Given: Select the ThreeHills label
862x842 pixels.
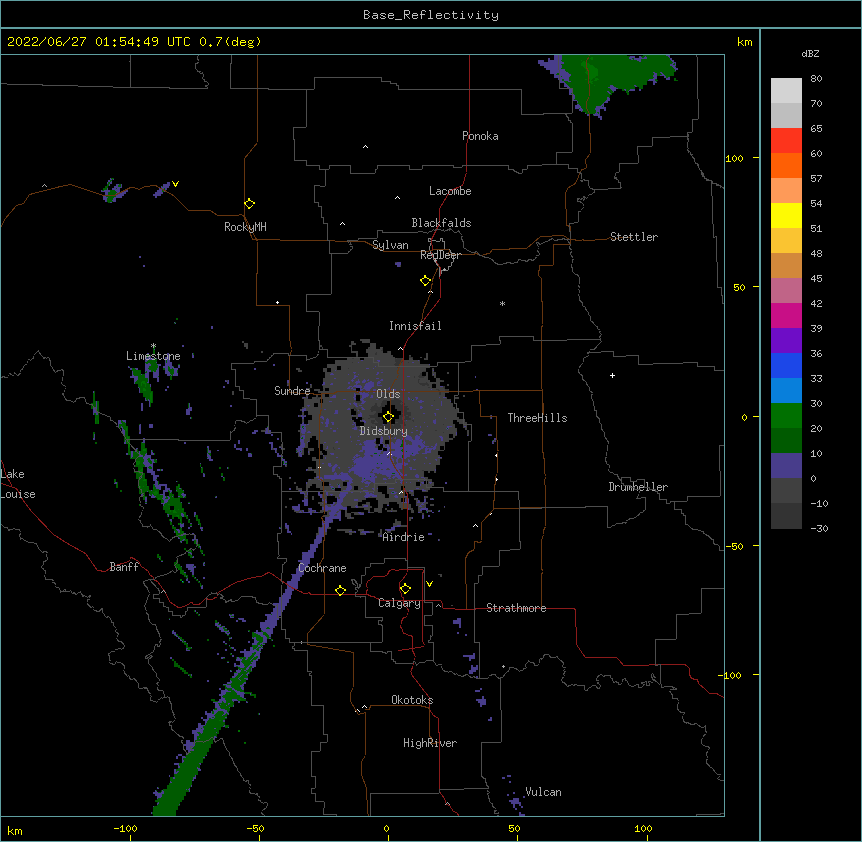Looking at the screenshot, I should [x=537, y=418].
